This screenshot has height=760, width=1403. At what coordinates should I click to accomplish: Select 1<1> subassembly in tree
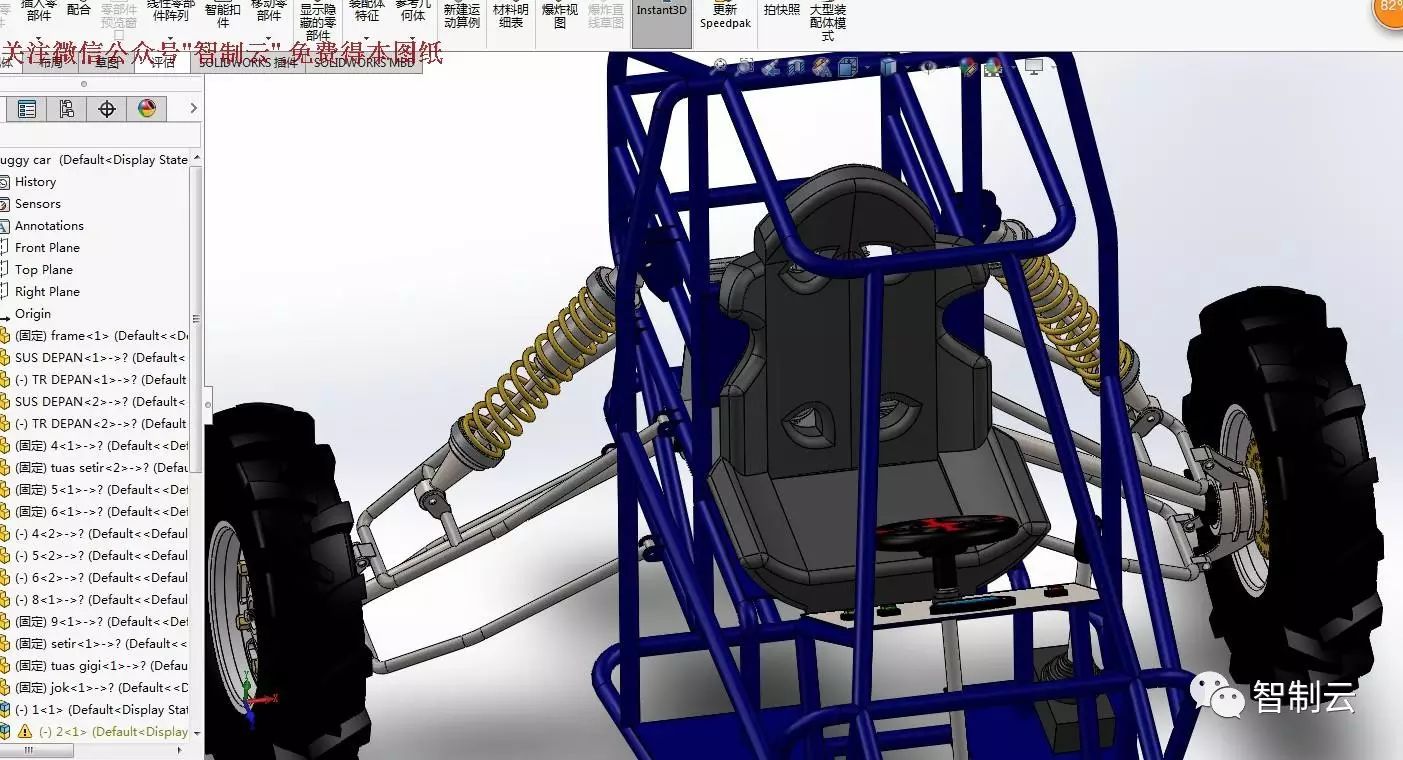click(95, 710)
